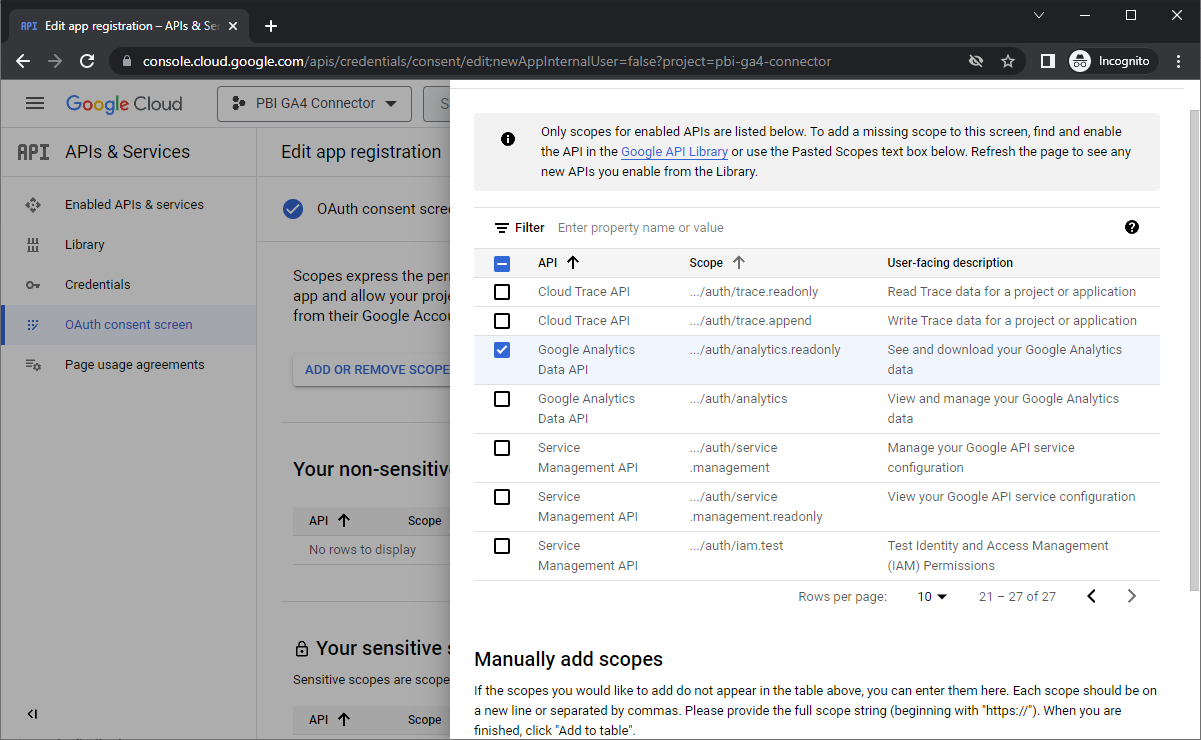Uncheck the analytics.readonly scope checkbox
This screenshot has height=740, width=1201.
coord(502,350)
